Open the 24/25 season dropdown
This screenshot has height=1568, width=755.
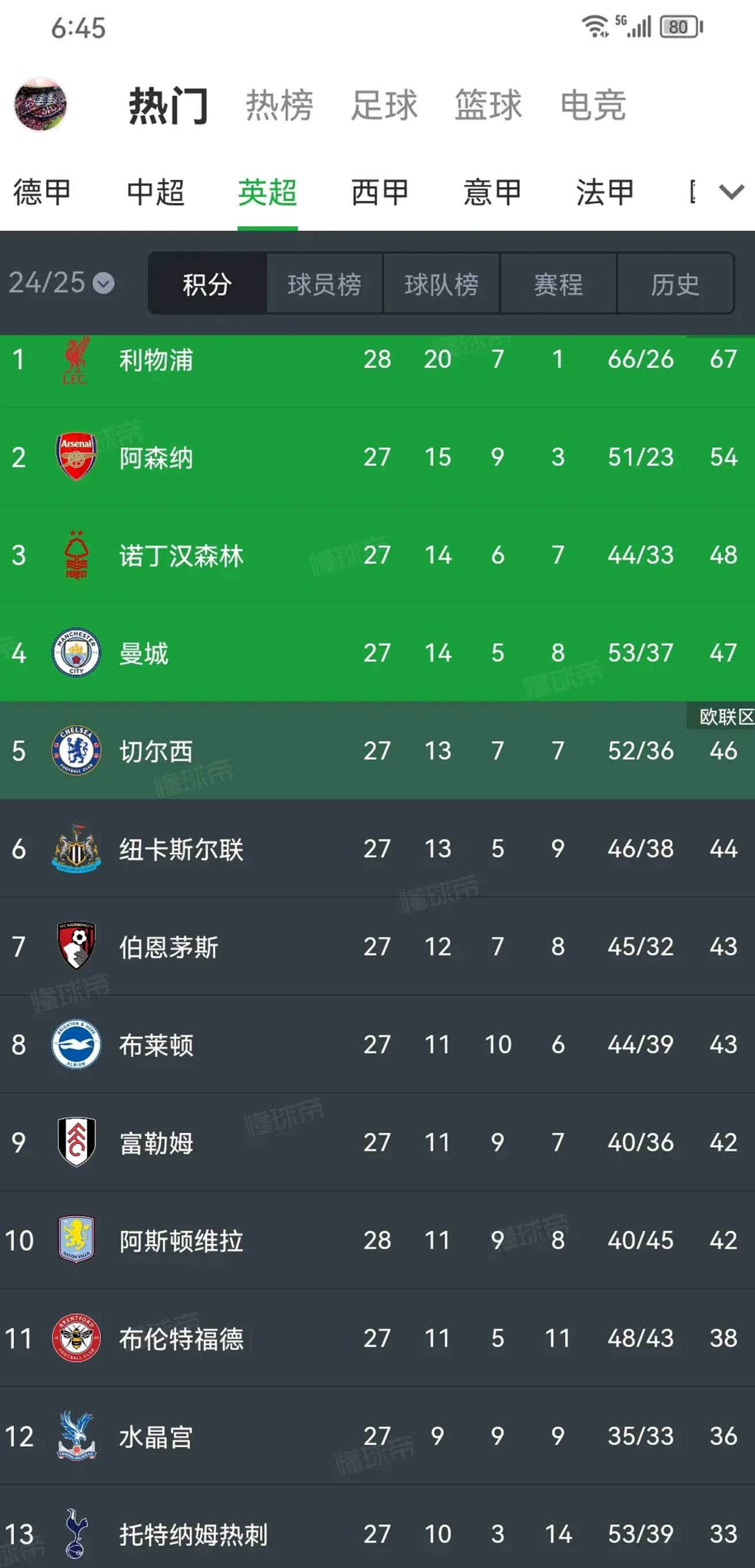(62, 283)
